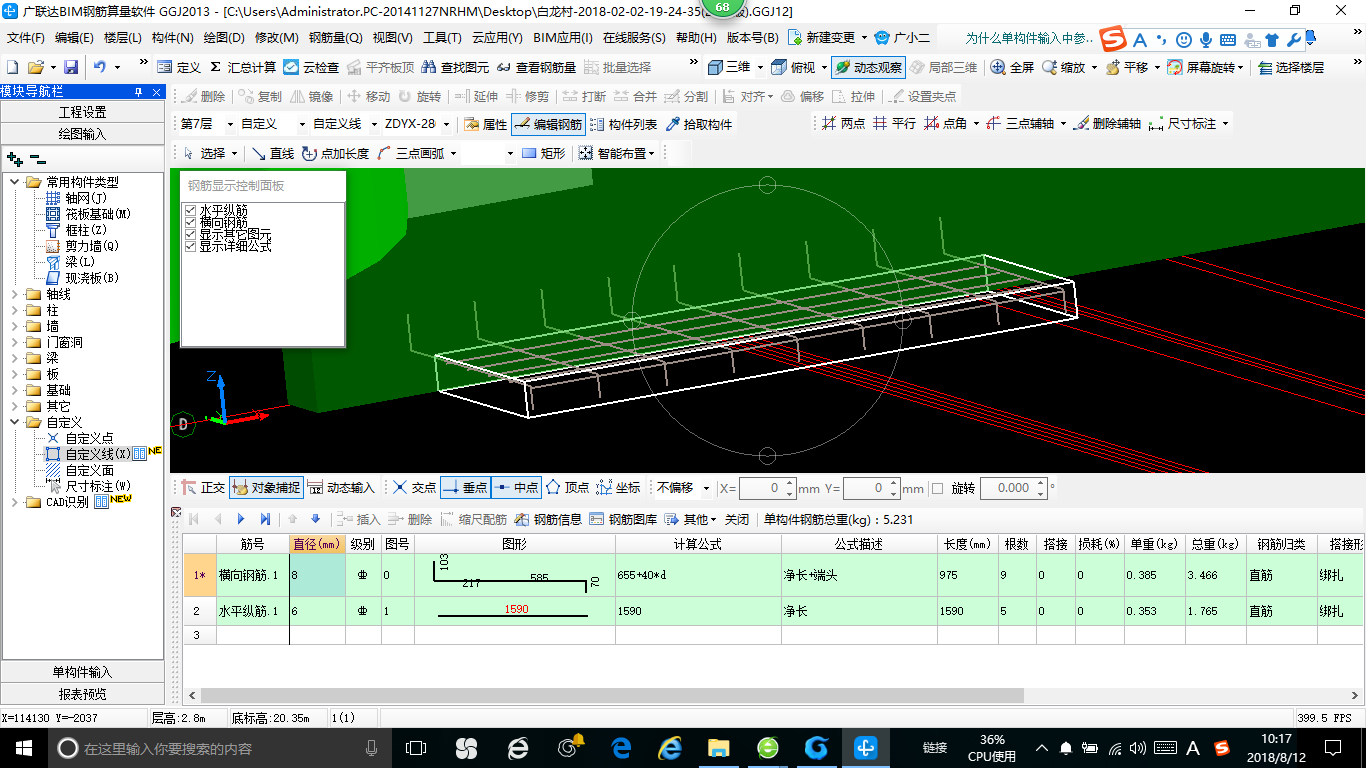1366x768 pixels.
Task: Click the Undo arrow icon
Action: click(x=100, y=67)
